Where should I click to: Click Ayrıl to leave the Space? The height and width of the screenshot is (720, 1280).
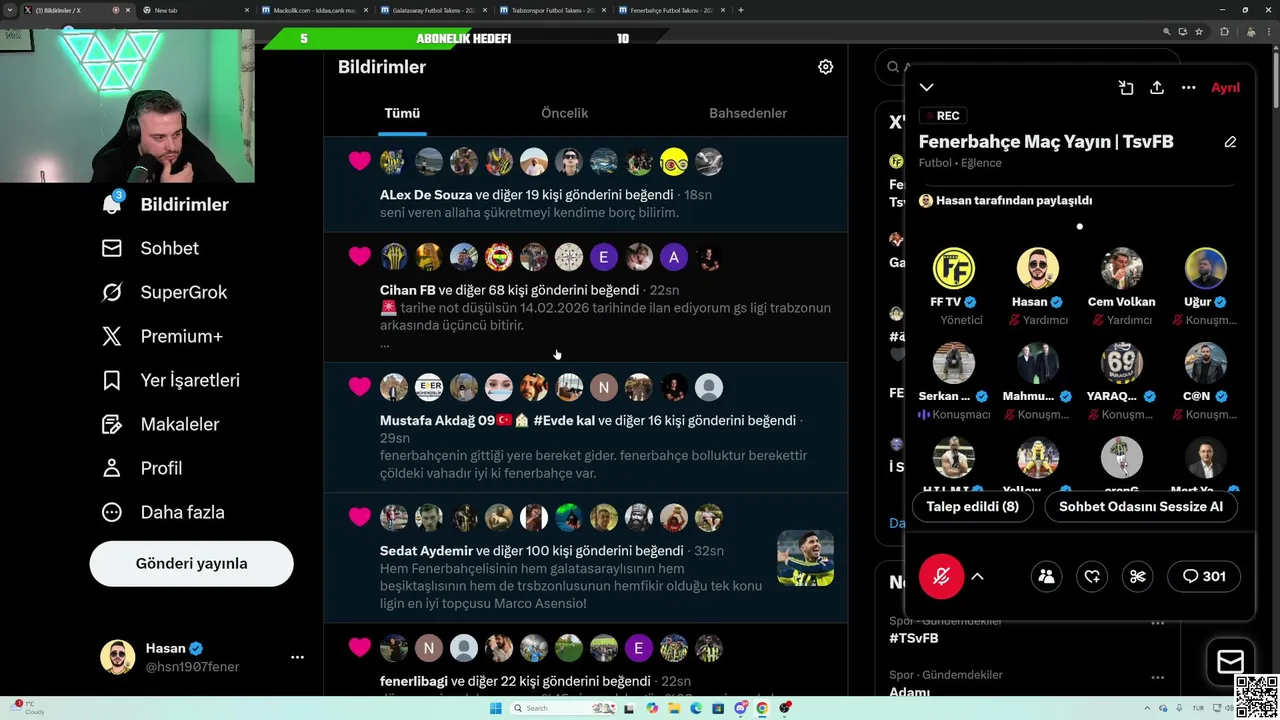point(1225,88)
